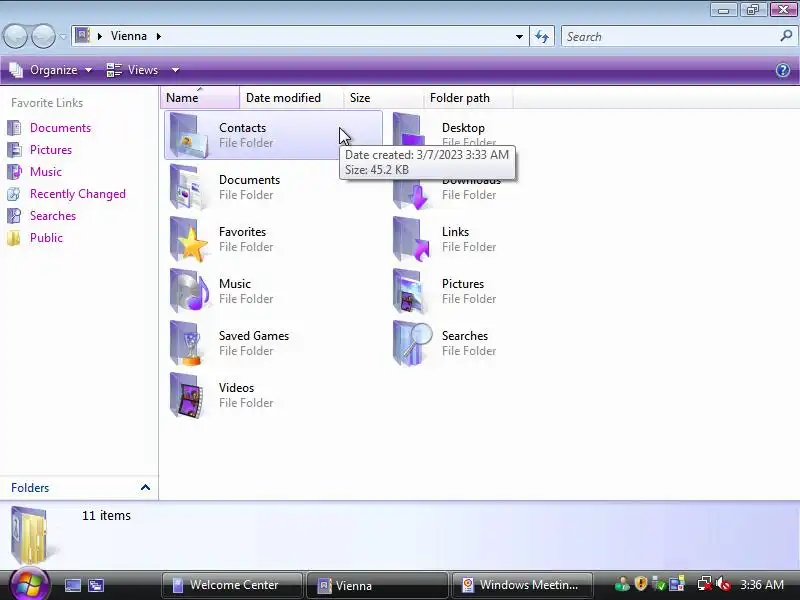This screenshot has height=600, width=800.
Task: Click the arrow before Vienna in address bar
Action: [99, 36]
